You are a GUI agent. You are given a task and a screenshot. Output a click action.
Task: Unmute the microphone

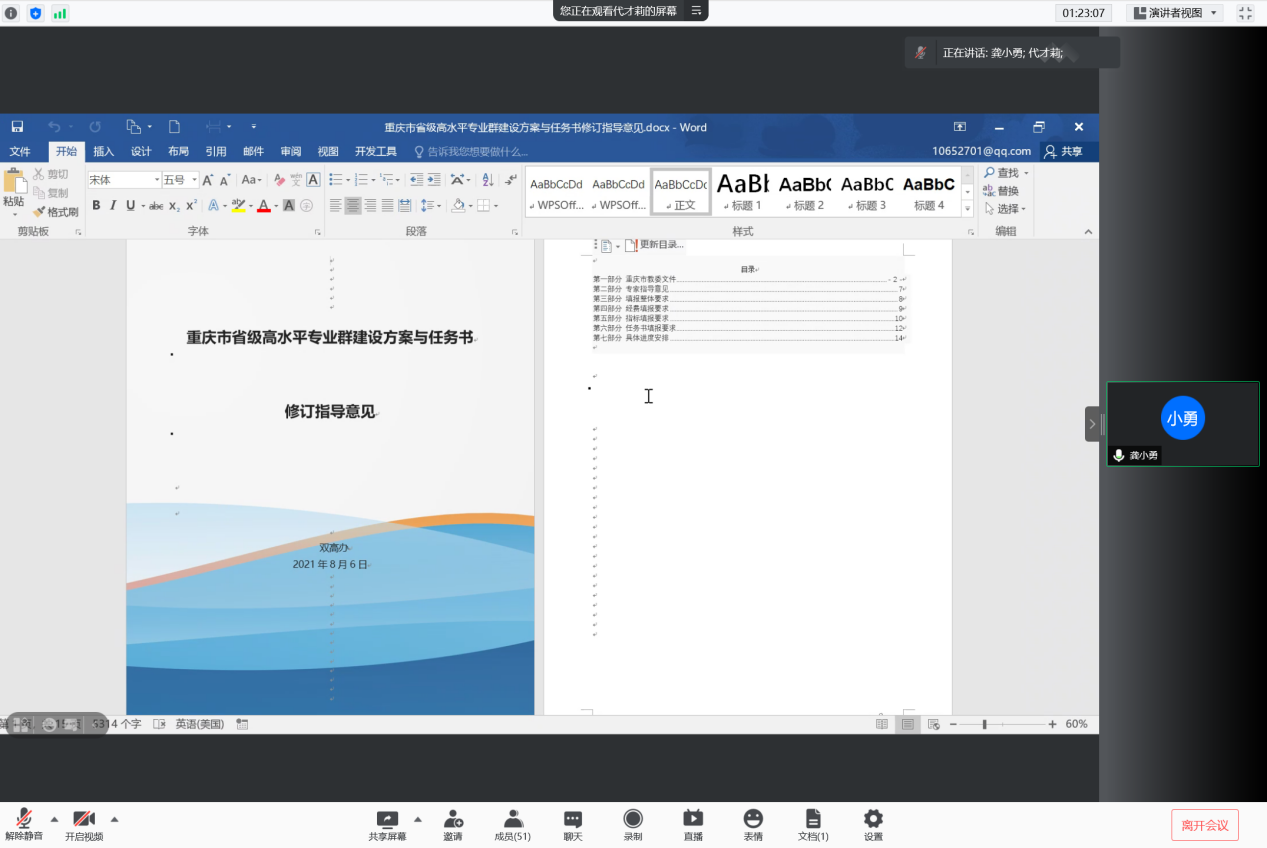[24, 819]
